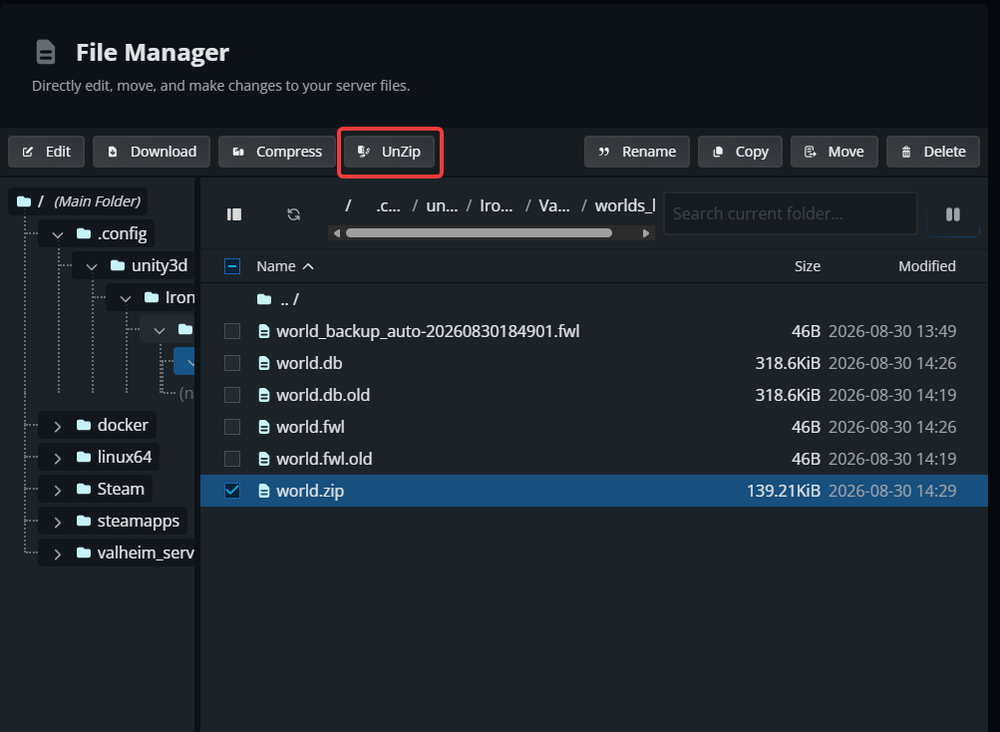Check the world.db.old checkbox

[x=232, y=395]
